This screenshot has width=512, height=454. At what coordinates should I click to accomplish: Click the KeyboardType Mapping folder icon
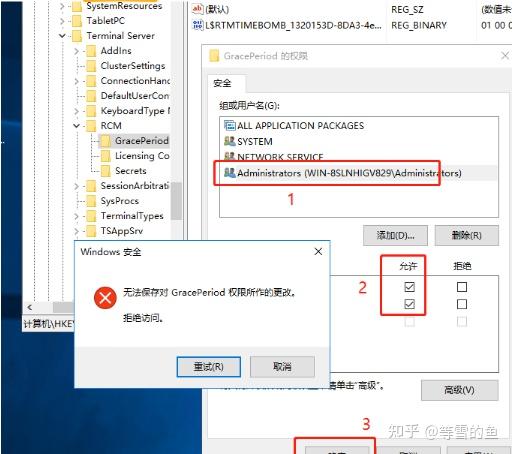pos(91,111)
